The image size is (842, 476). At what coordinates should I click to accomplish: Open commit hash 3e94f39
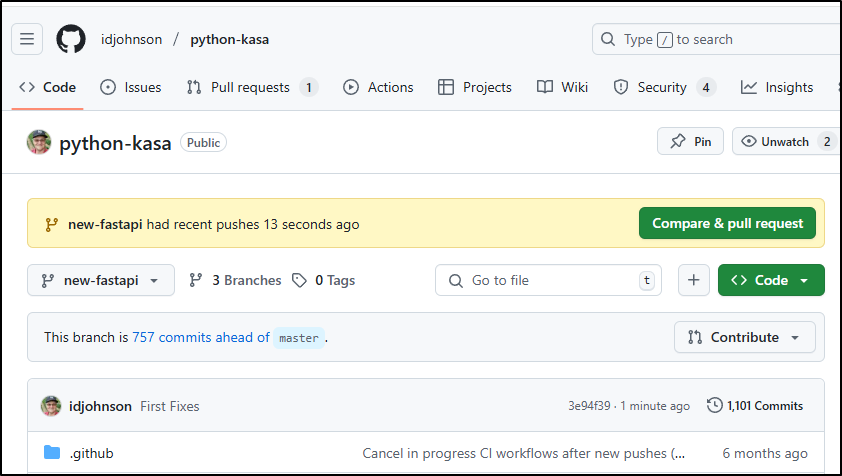tap(589, 406)
